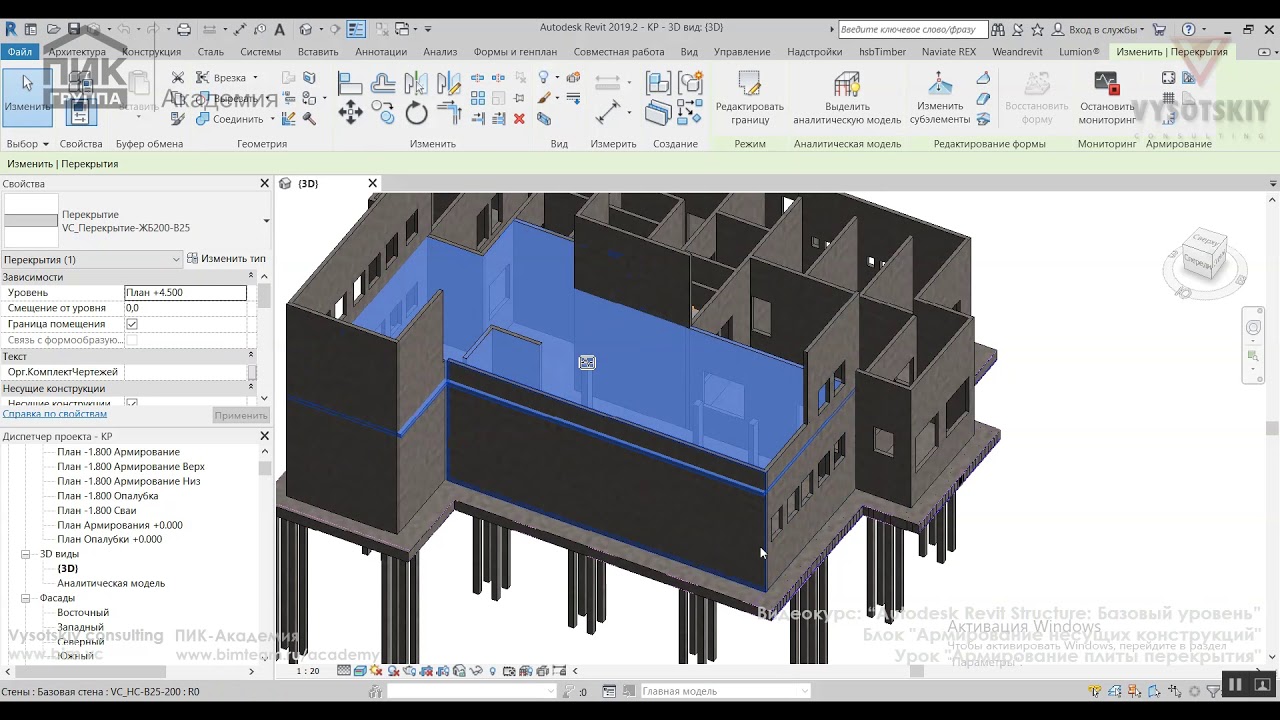This screenshot has height=720, width=1280.
Task: Collapse the Фасады tree node
Action: pyautogui.click(x=26, y=598)
